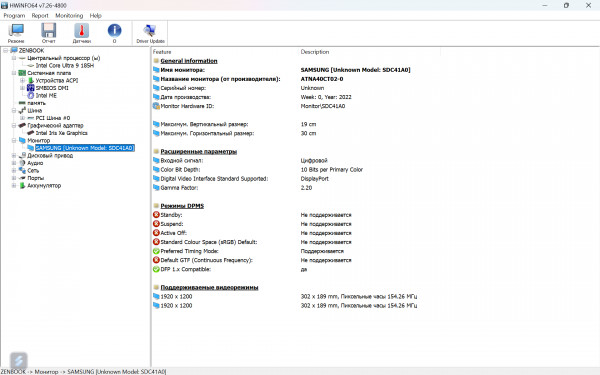Select ZENBOOK computer in the tree
This screenshot has width=600, height=375.
(x=31, y=51)
